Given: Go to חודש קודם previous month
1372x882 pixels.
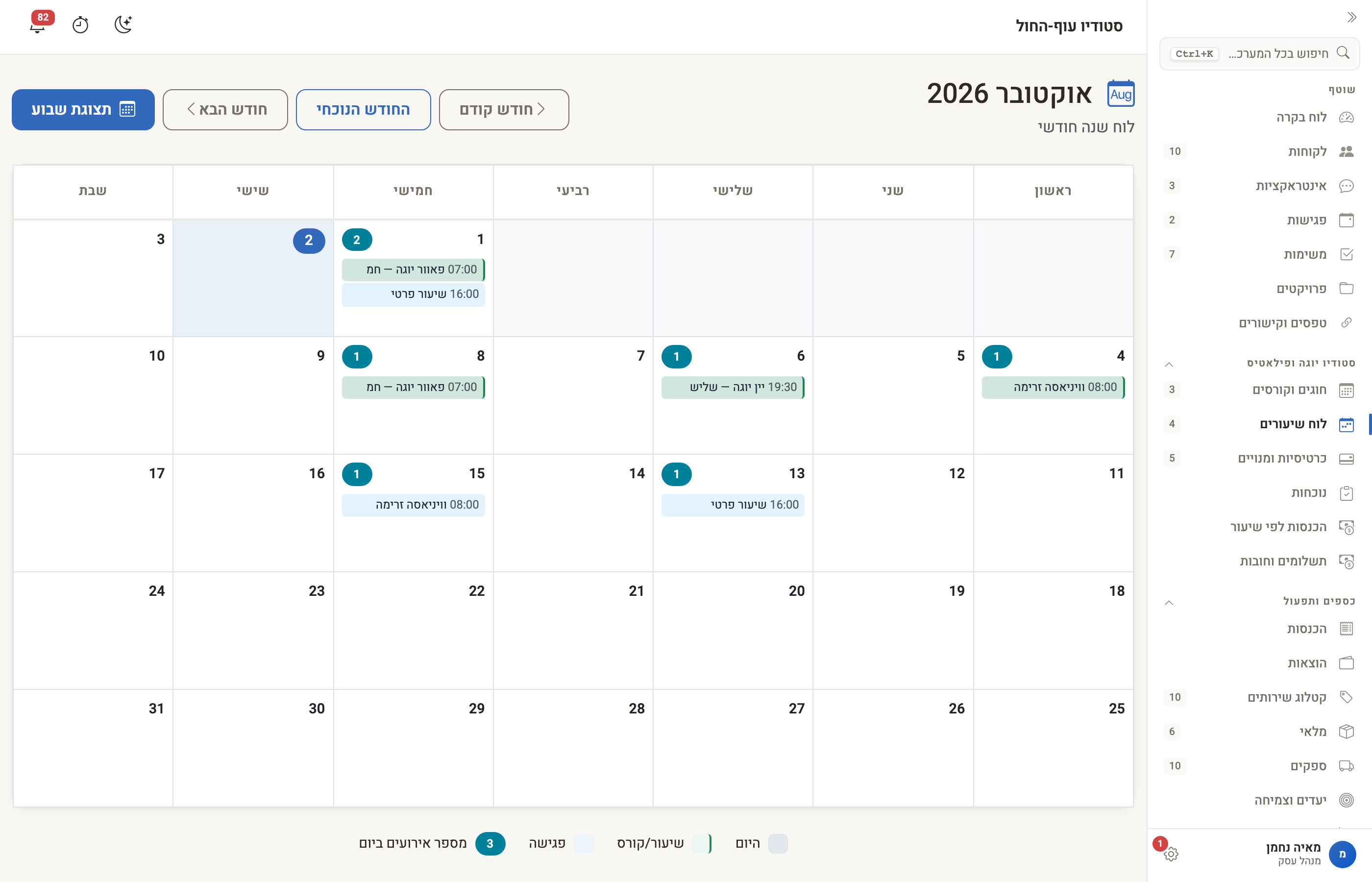Looking at the screenshot, I should [x=504, y=109].
